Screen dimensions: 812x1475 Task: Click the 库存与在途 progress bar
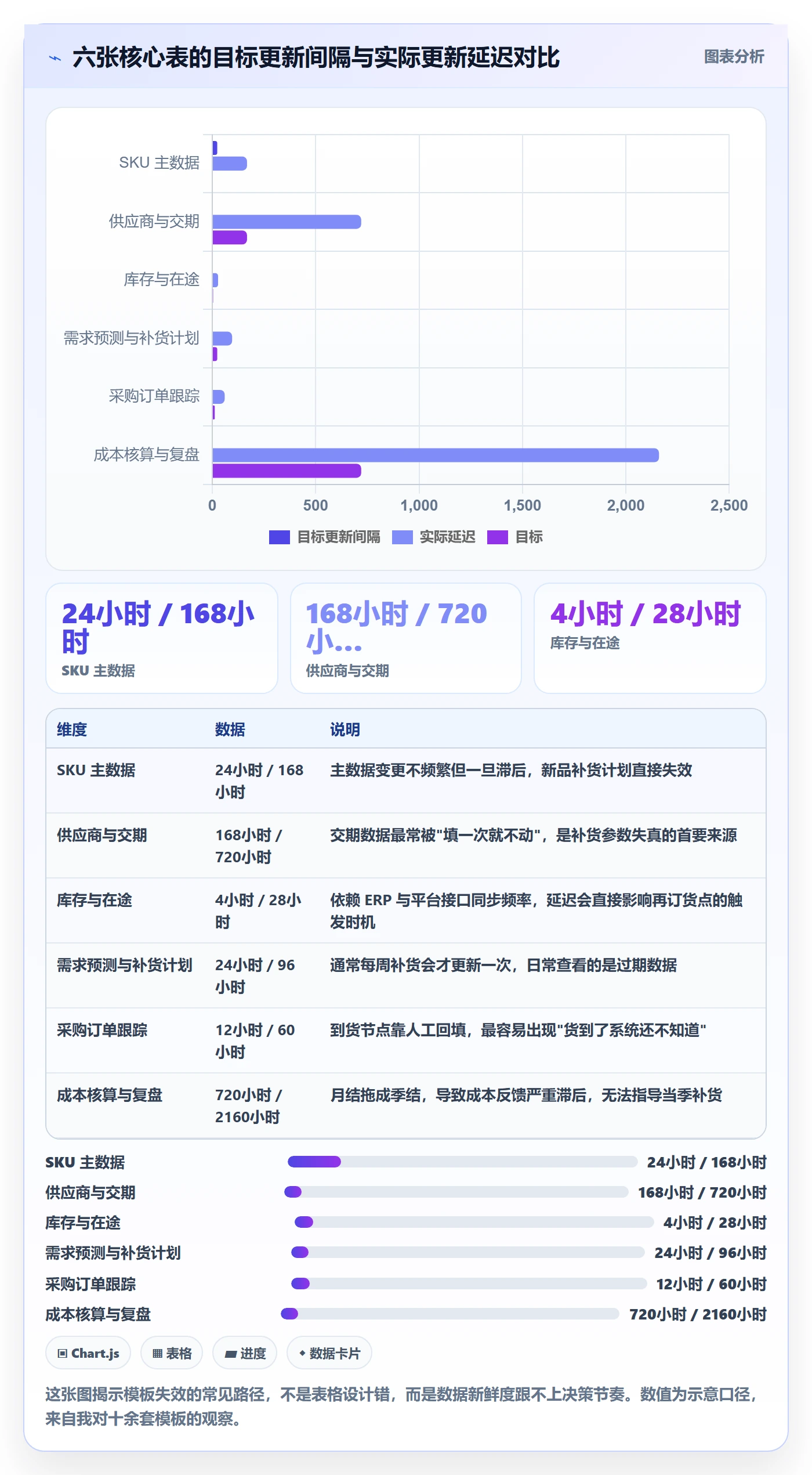[474, 1222]
